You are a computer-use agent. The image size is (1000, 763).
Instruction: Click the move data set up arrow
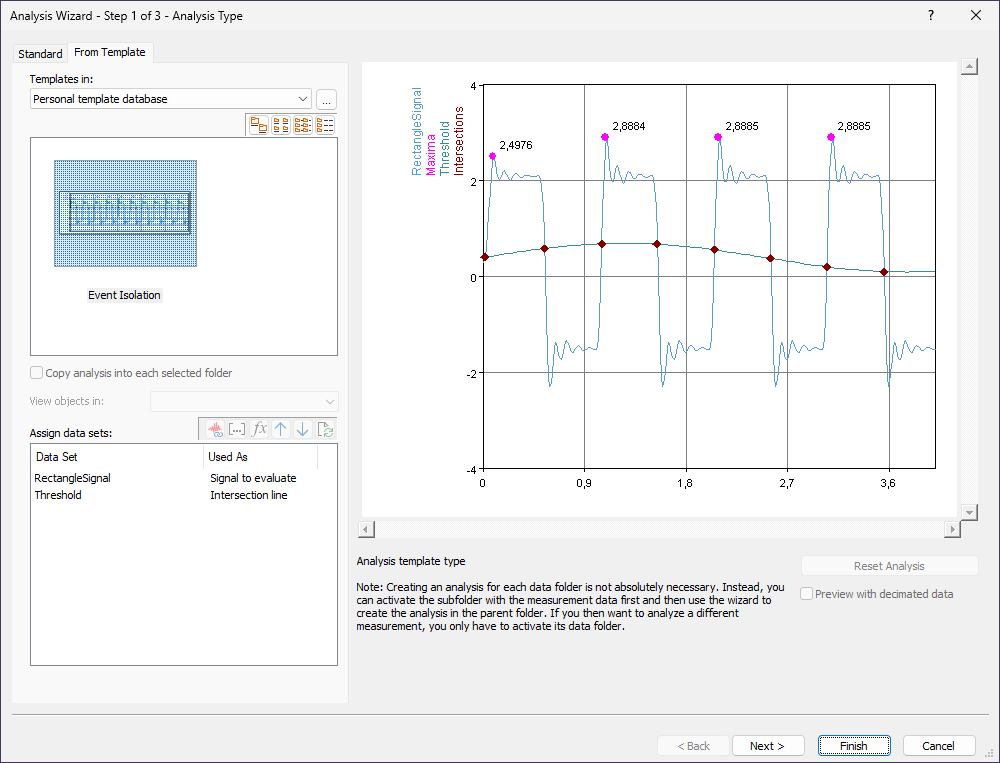(281, 429)
